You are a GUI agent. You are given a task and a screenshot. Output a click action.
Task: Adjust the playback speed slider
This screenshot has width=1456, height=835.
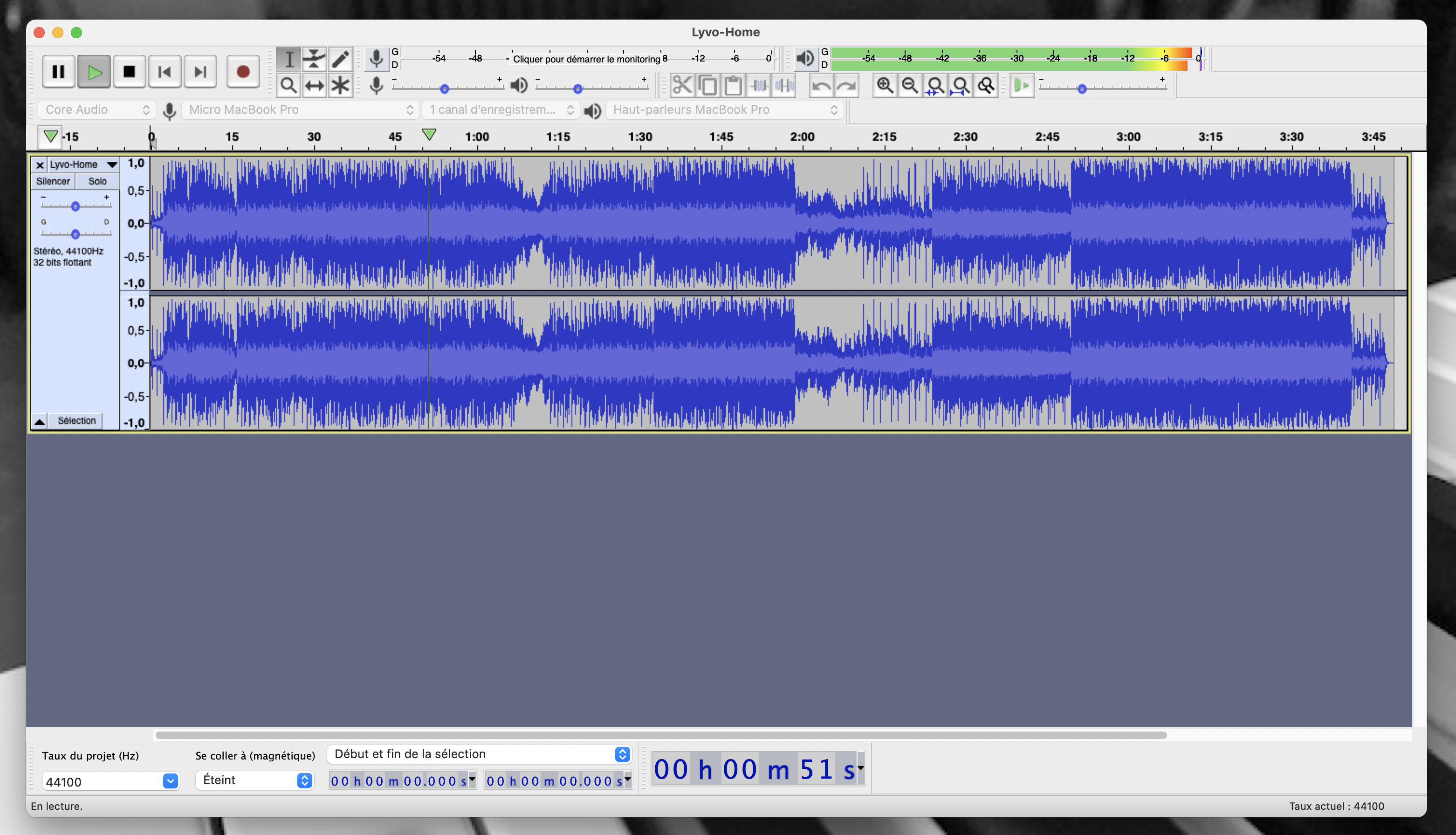[x=1082, y=89]
